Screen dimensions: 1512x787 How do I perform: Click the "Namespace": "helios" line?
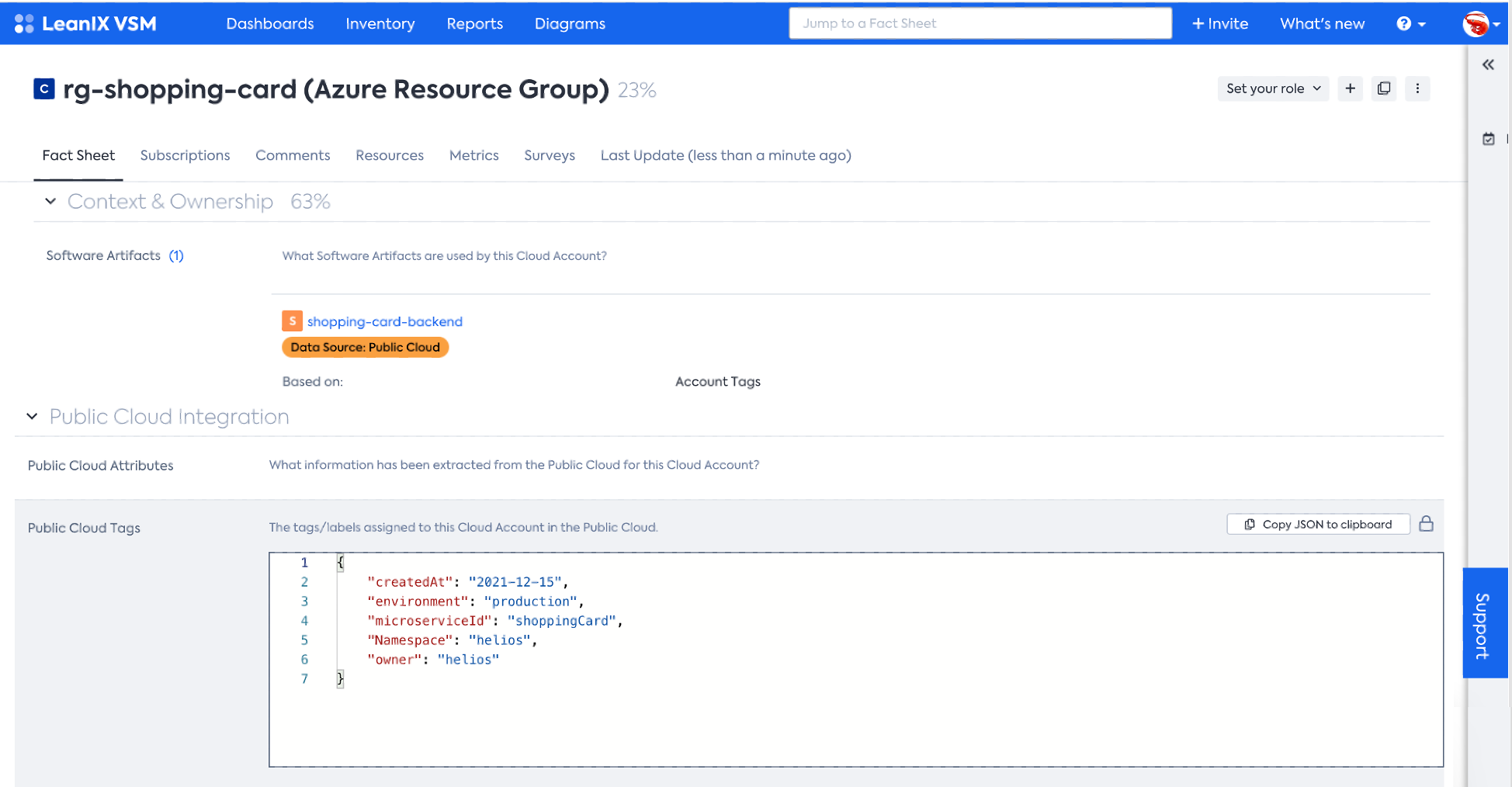tap(453, 640)
